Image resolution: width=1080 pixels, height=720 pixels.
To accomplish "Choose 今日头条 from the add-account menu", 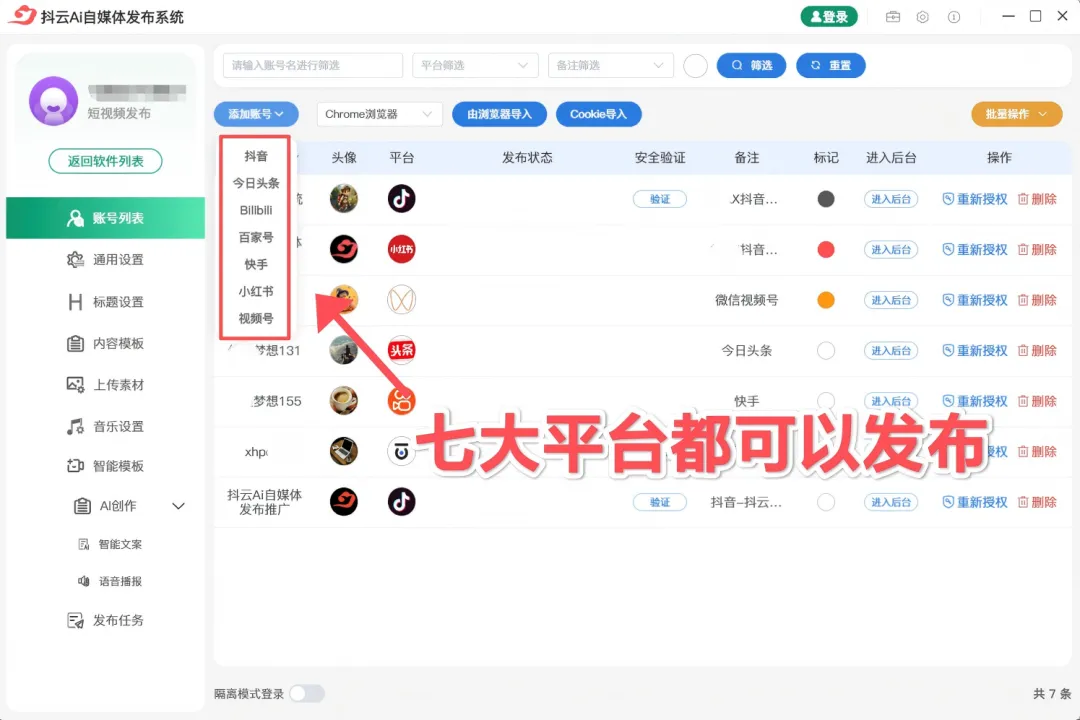I will [x=256, y=183].
